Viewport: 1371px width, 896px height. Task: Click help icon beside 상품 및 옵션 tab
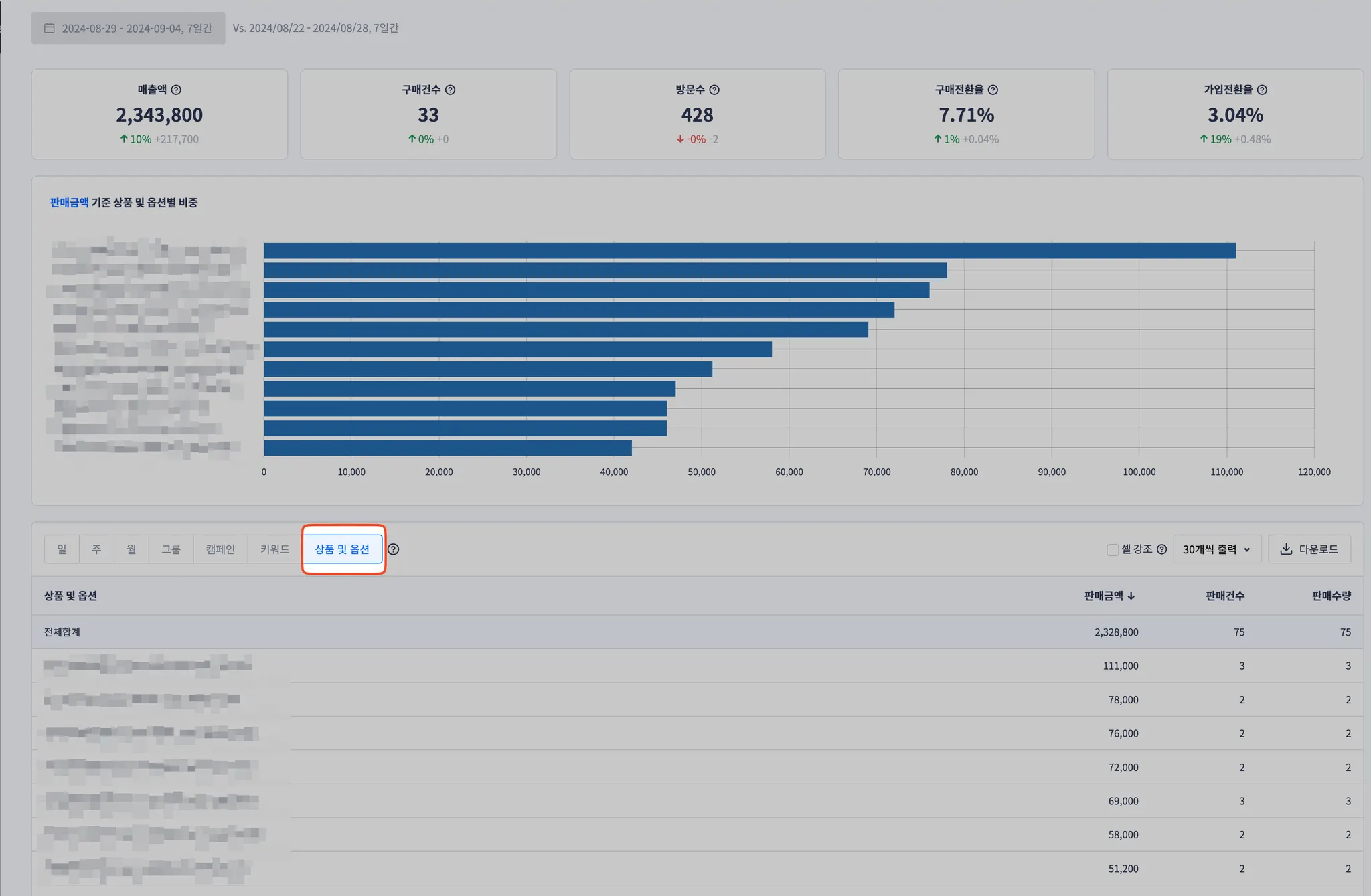[394, 549]
